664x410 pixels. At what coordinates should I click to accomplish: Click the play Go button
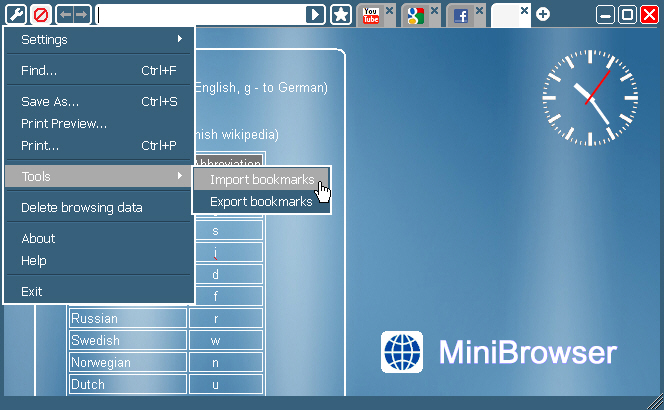pyautogui.click(x=315, y=15)
